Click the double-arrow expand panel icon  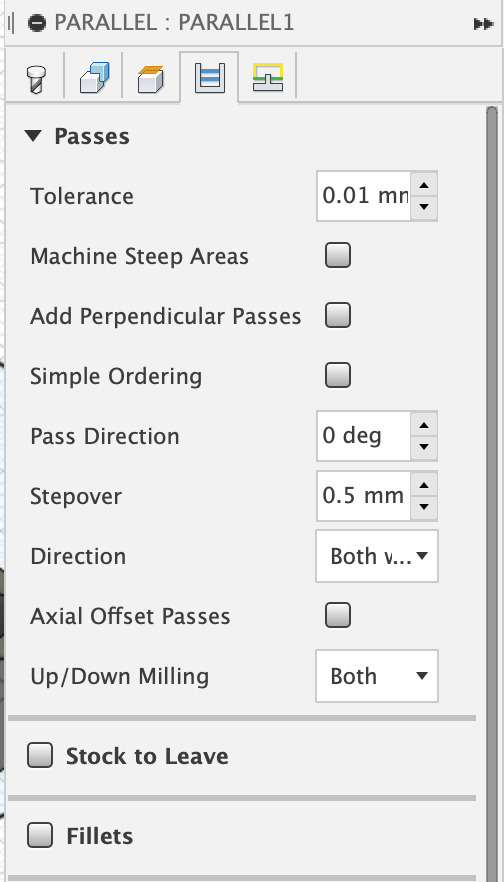point(483,24)
